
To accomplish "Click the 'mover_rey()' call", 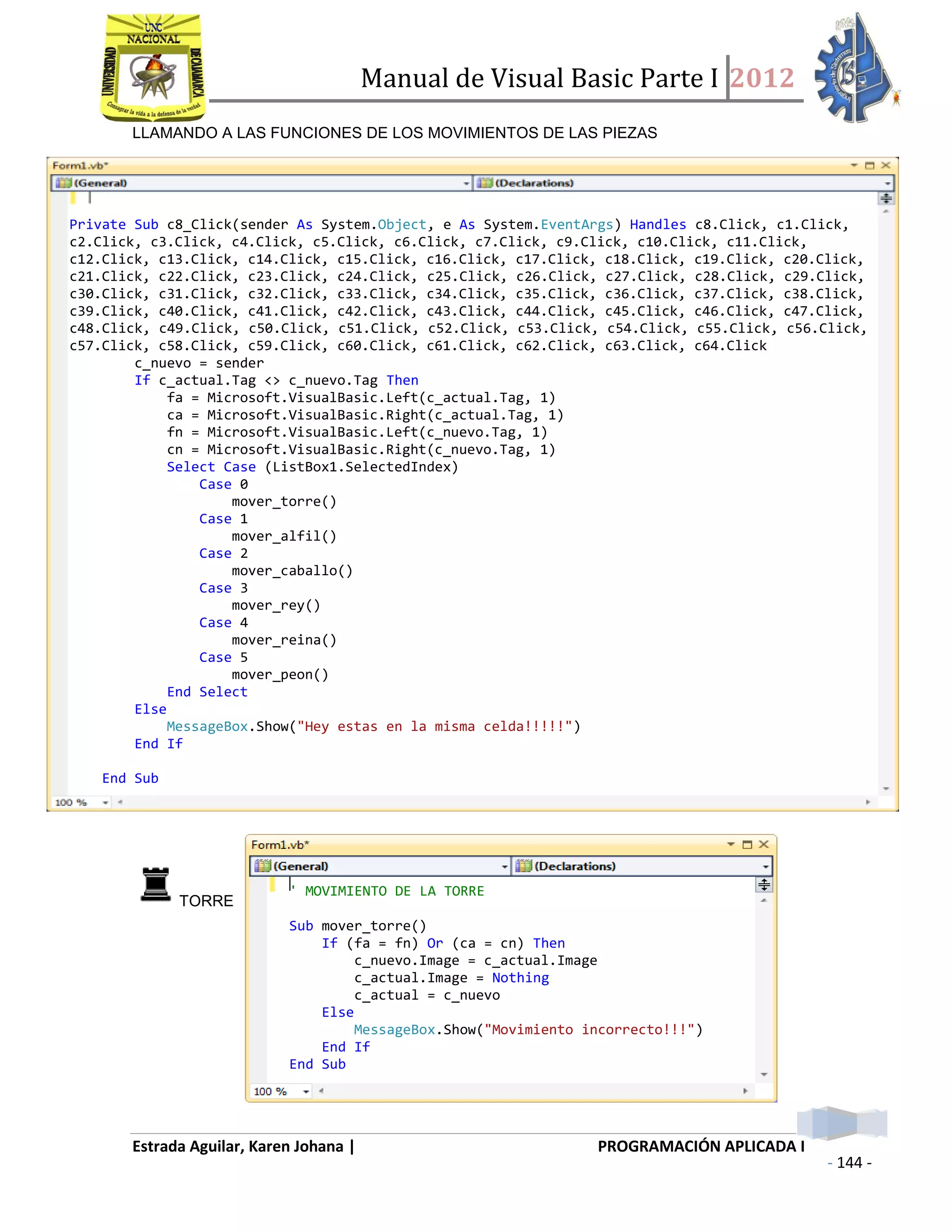I will 276,605.
